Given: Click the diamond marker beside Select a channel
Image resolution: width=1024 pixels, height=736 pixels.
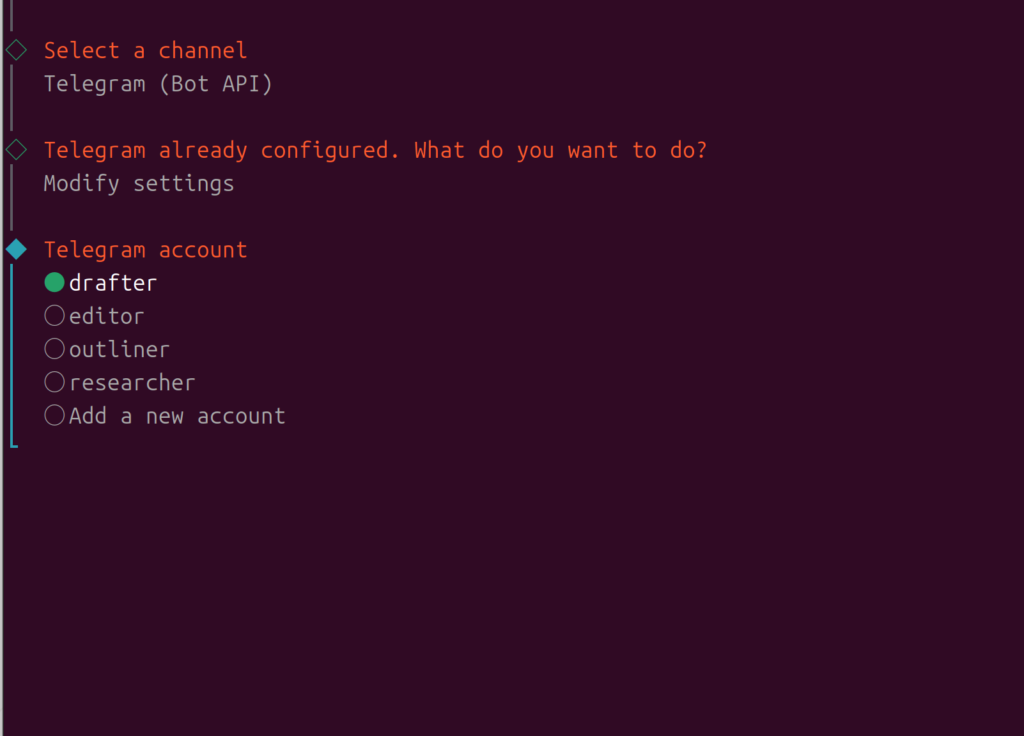Looking at the screenshot, I should click(16, 49).
